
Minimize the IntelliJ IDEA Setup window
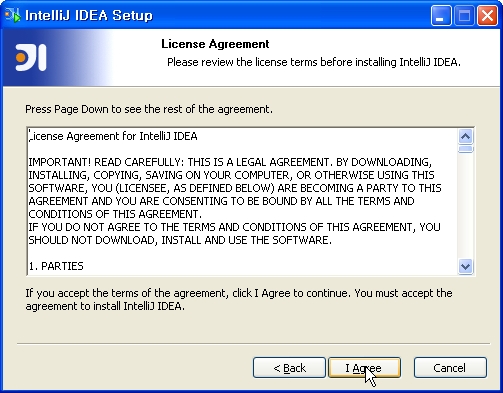pyautogui.click(x=441, y=15)
